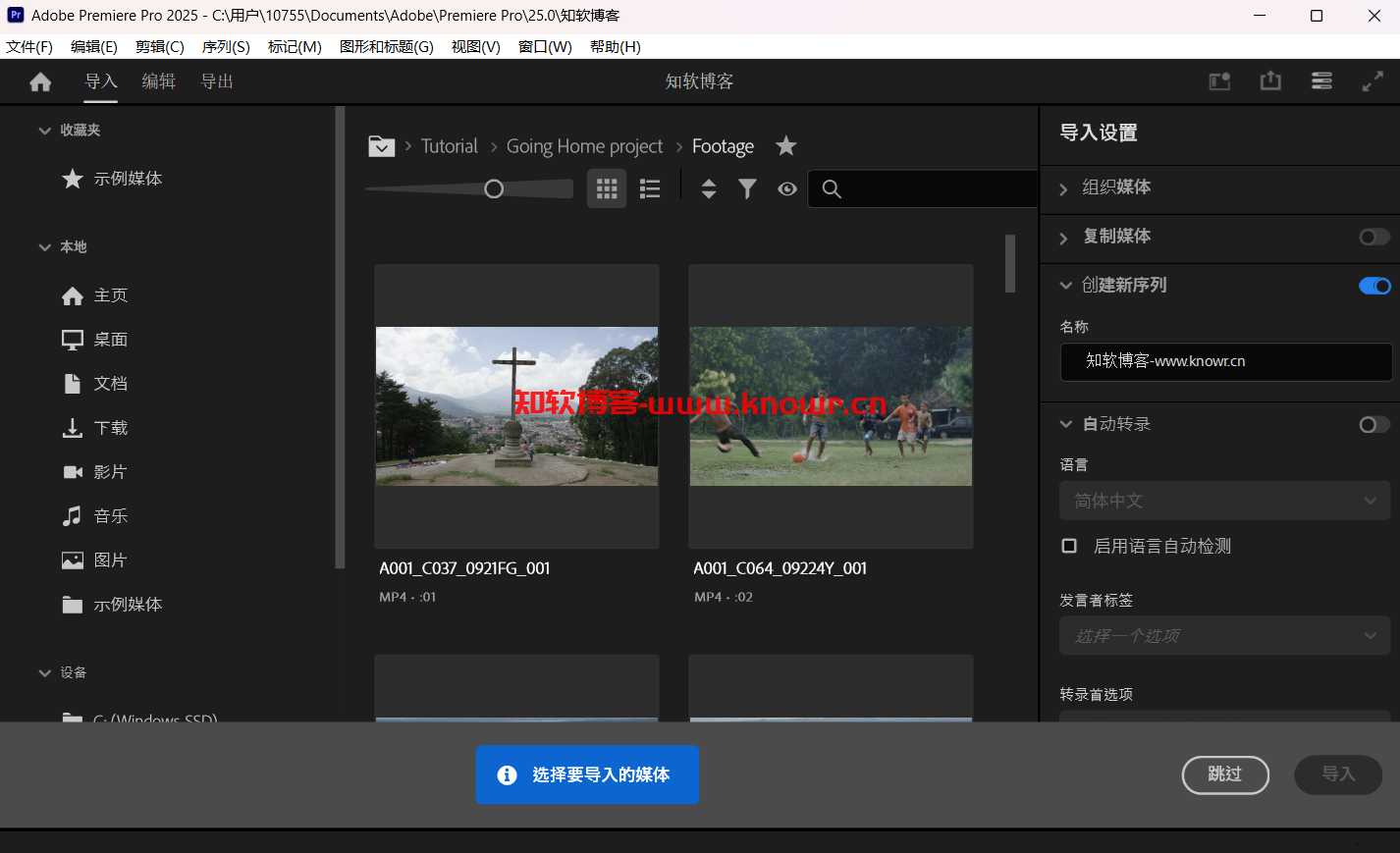This screenshot has height=853, width=1400.
Task: Collapse the 本地 section
Action: (x=44, y=247)
